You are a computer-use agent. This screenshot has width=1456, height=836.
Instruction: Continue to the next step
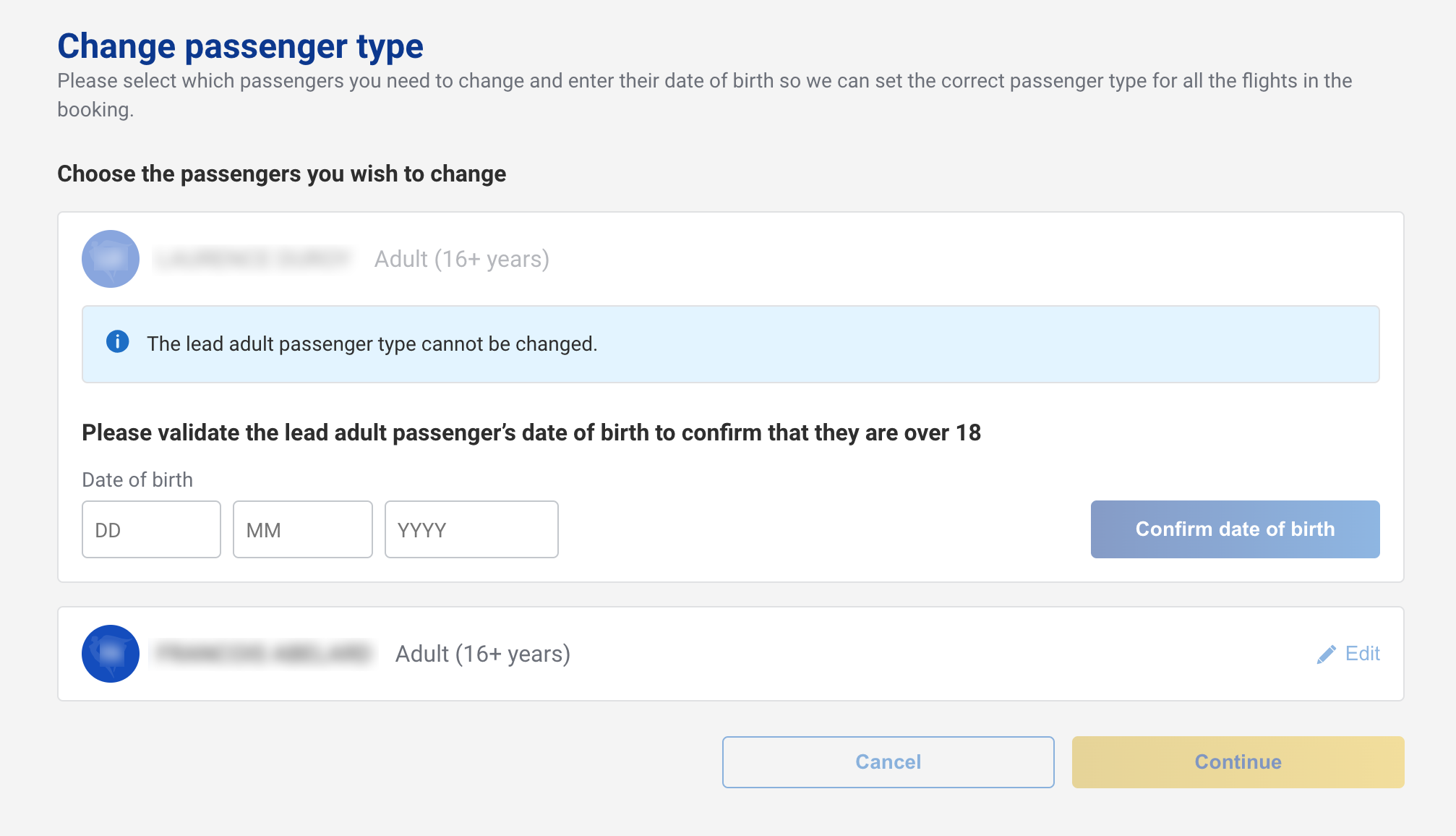click(x=1238, y=762)
